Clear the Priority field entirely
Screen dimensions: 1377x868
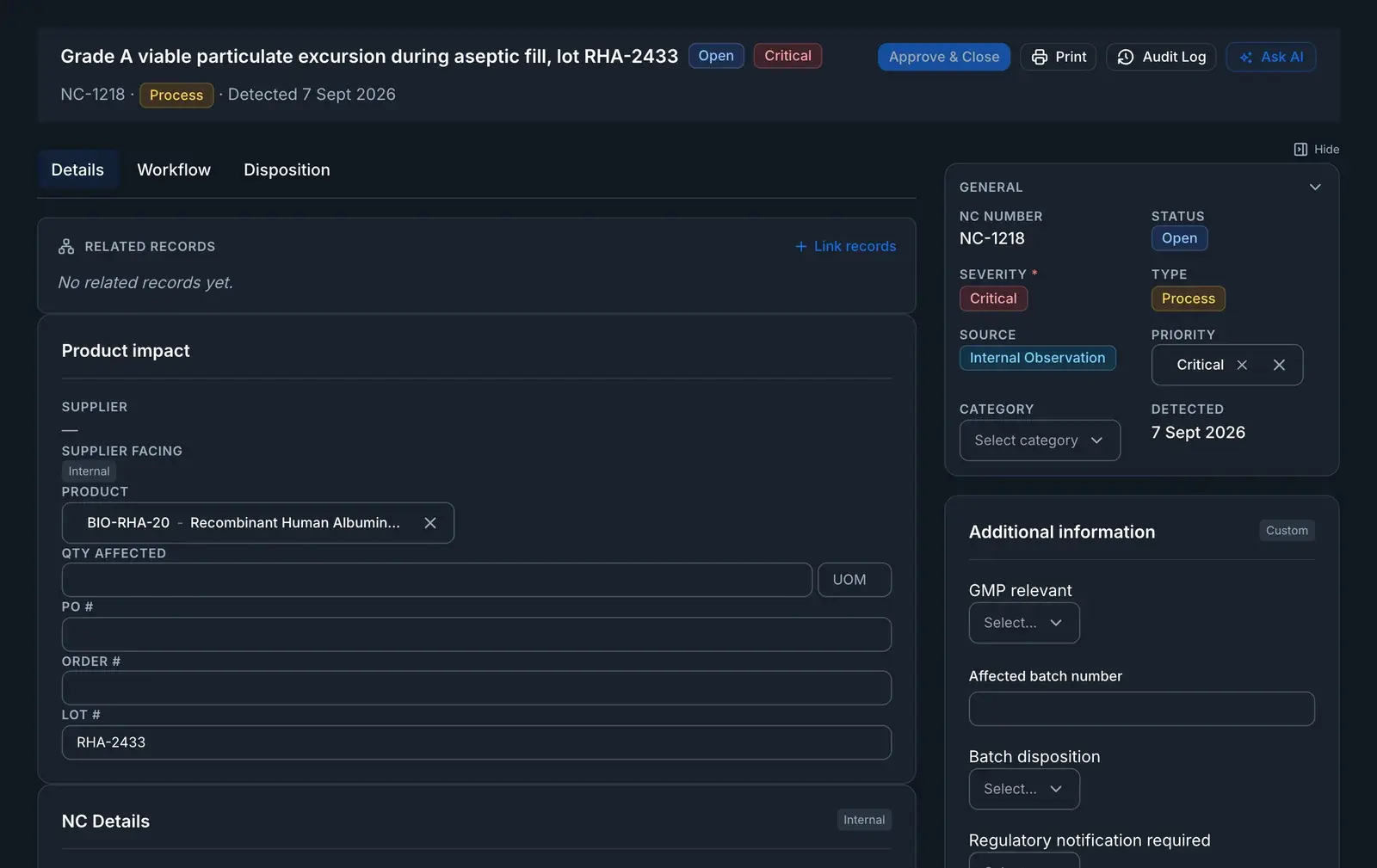[1279, 365]
